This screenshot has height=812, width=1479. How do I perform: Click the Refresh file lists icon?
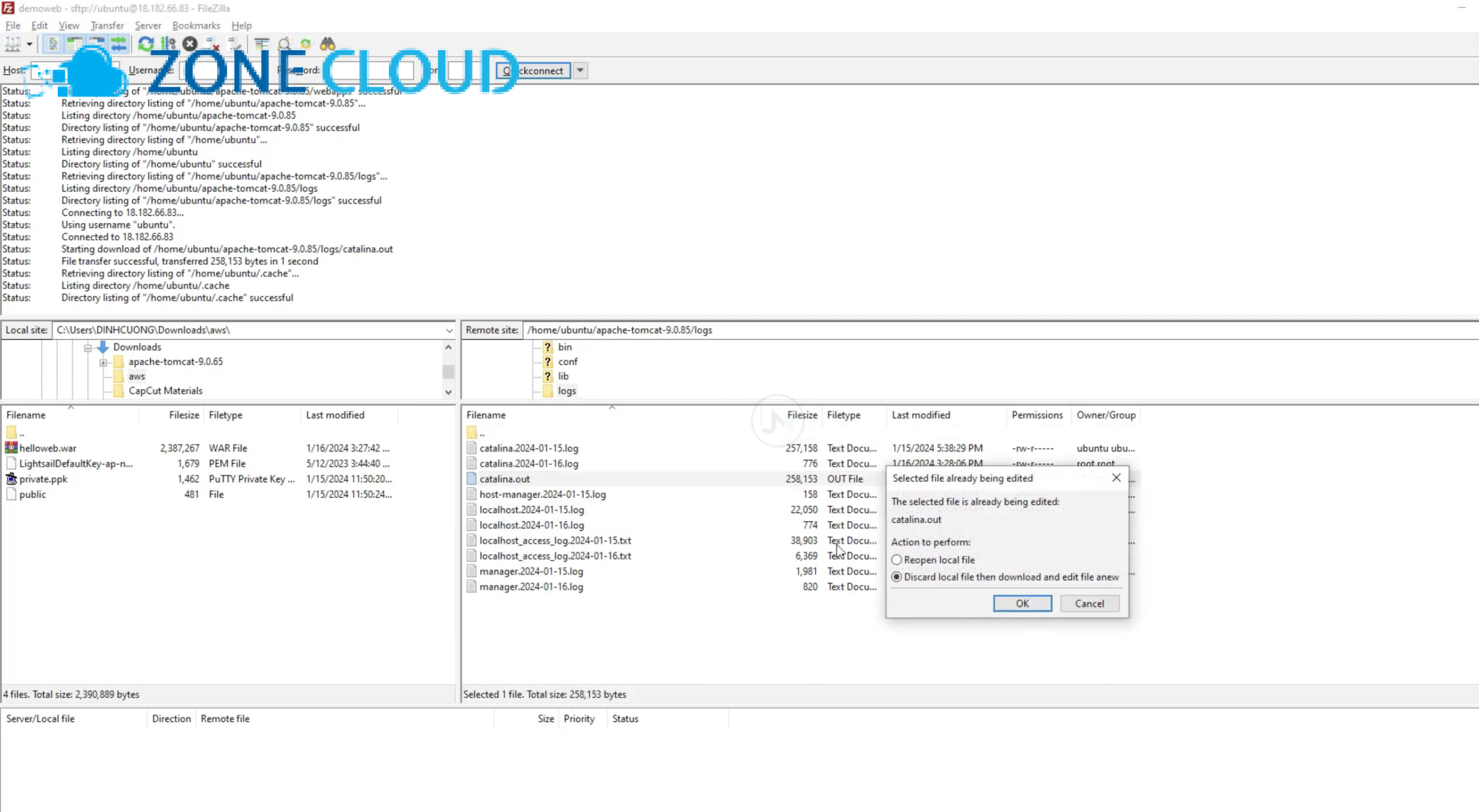coord(146,44)
